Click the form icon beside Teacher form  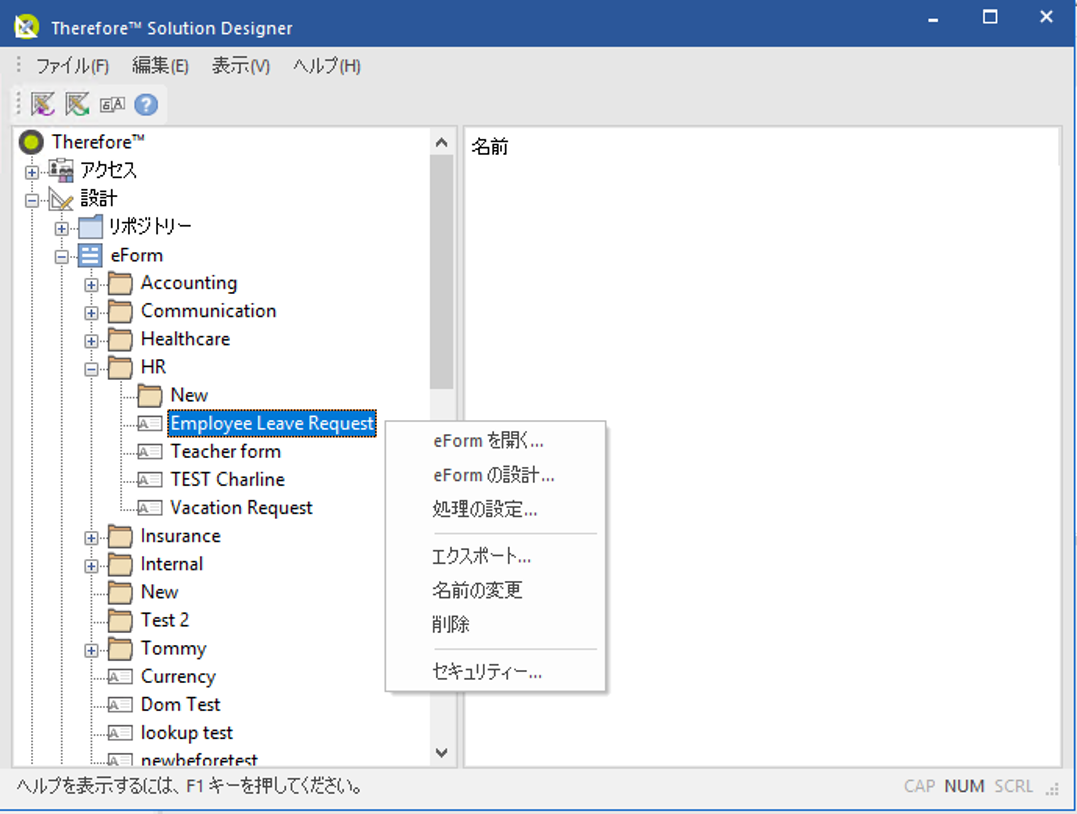point(150,452)
